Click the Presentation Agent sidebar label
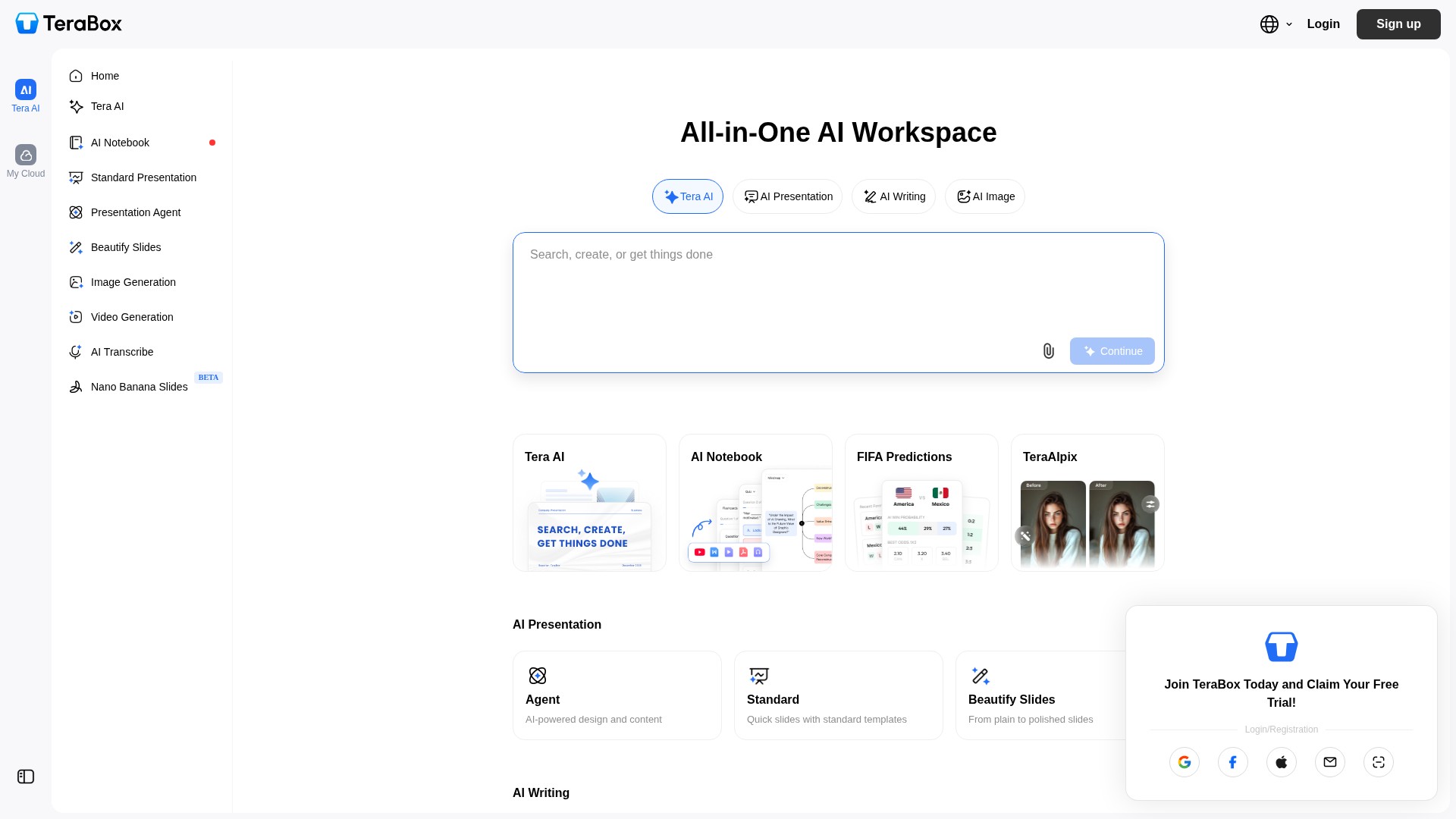 136,212
